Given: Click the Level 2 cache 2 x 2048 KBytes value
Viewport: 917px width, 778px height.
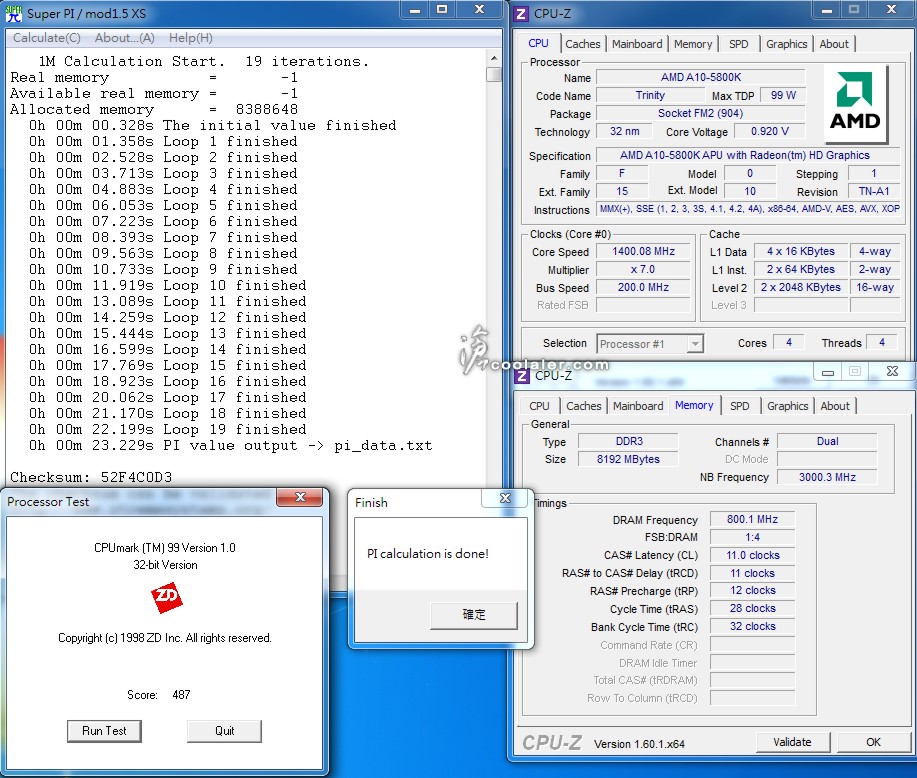Looking at the screenshot, I should click(801, 287).
